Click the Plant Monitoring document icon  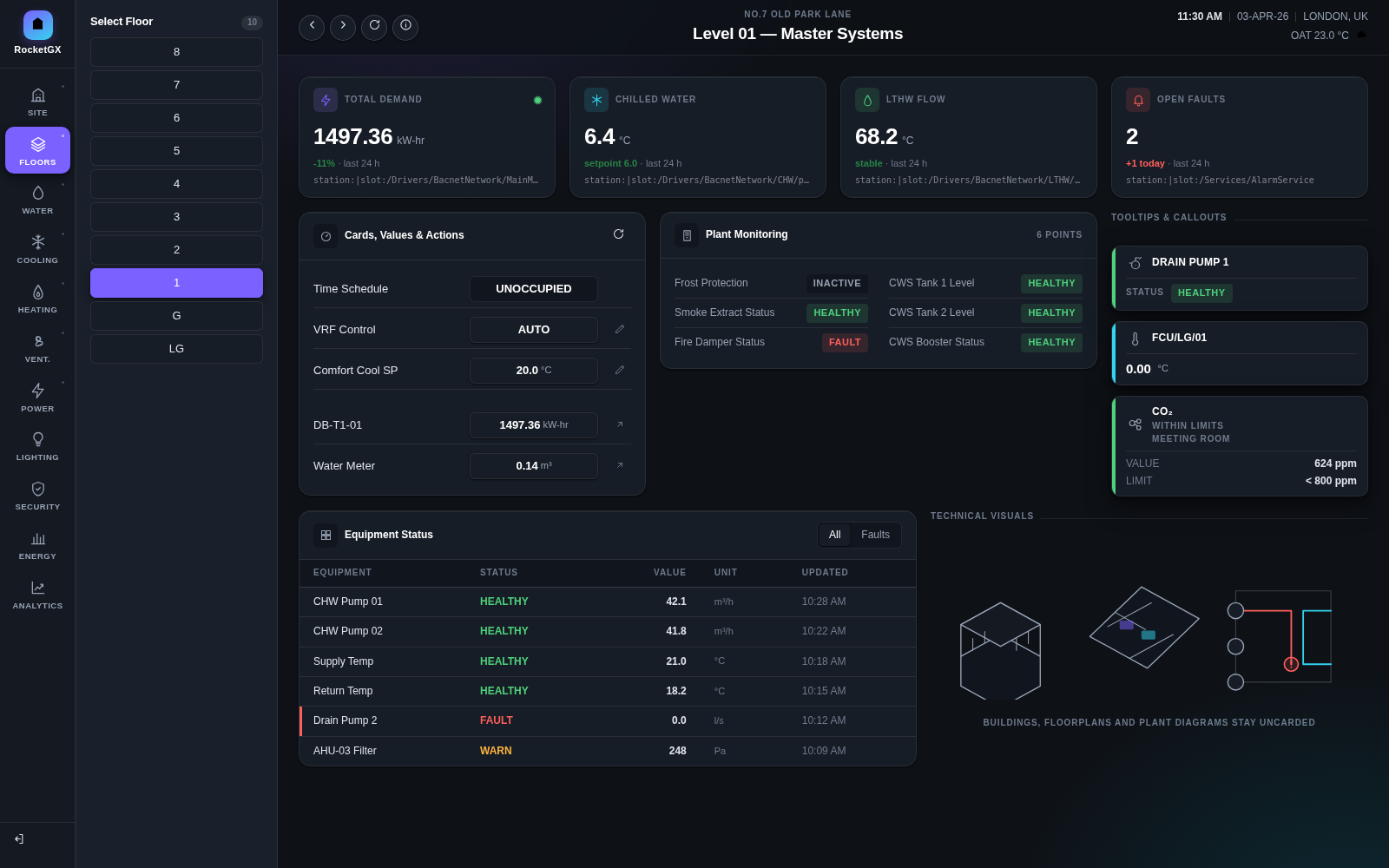(687, 235)
